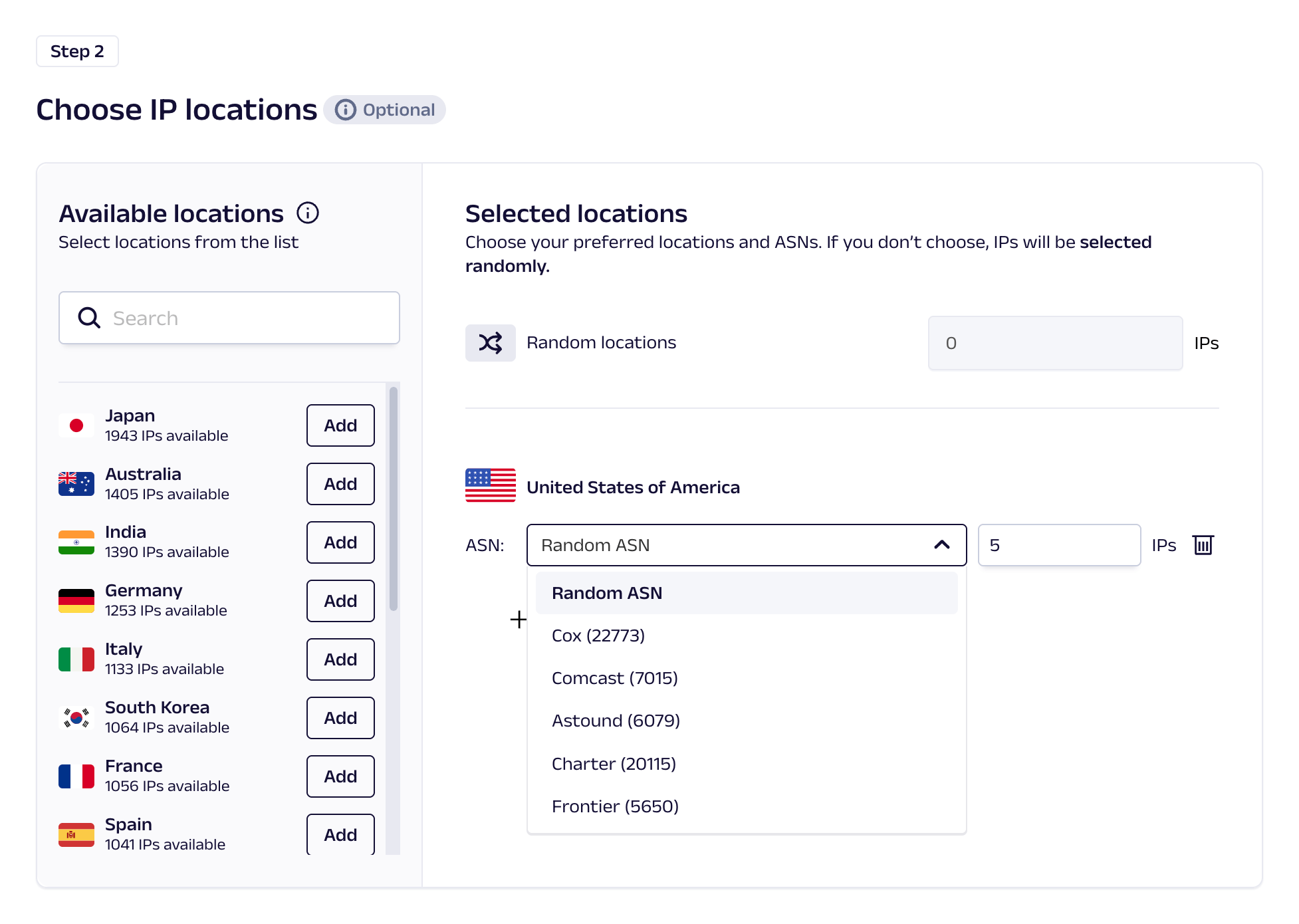This screenshot has width=1299, height=924.
Task: Choose Cox (22773) as the ASN
Action: (598, 635)
